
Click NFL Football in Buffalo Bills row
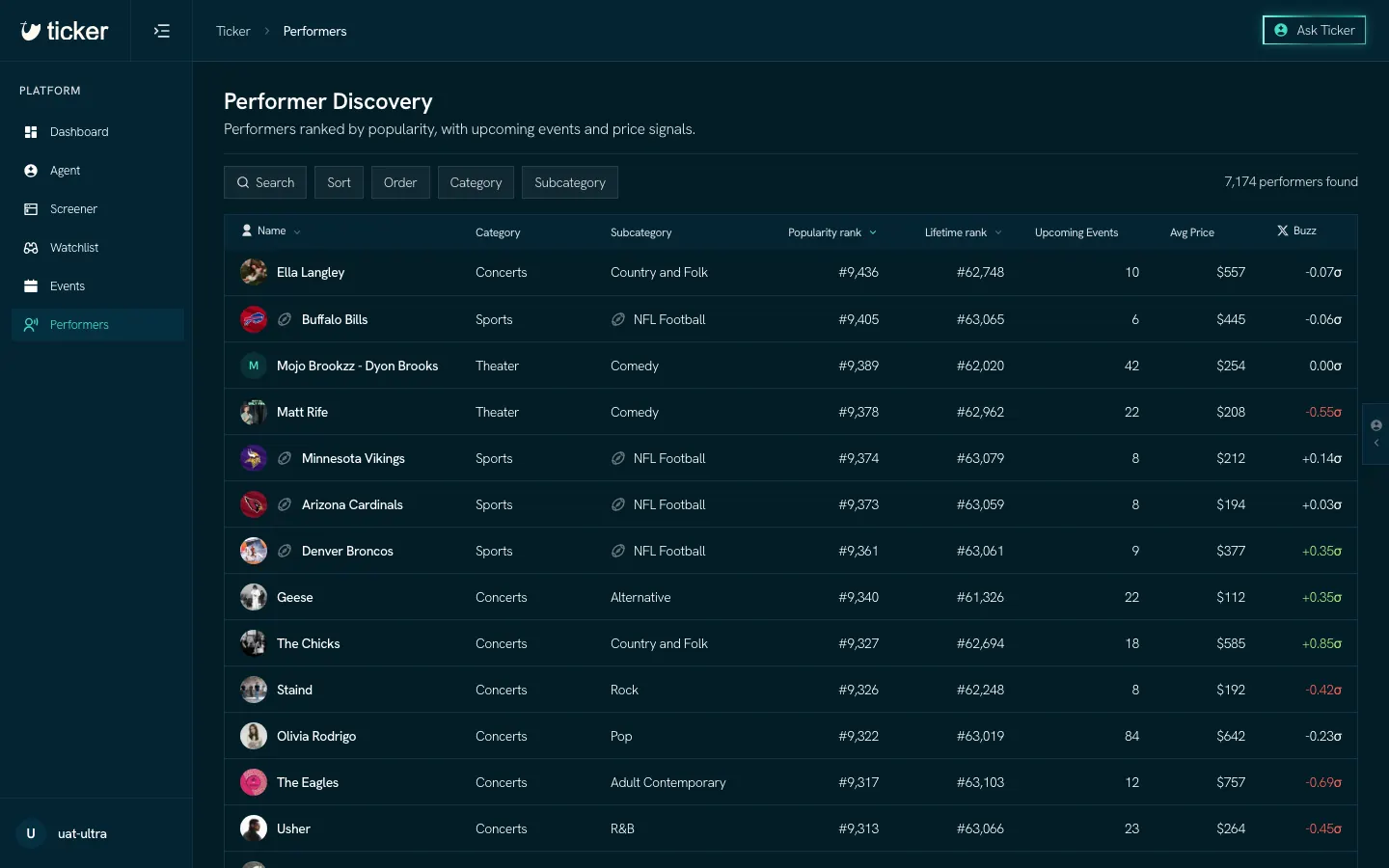point(669,319)
